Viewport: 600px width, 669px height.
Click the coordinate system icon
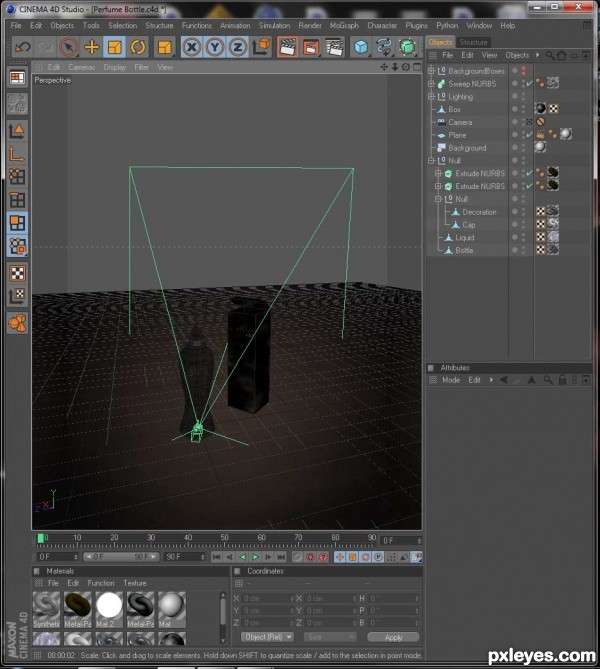261,47
